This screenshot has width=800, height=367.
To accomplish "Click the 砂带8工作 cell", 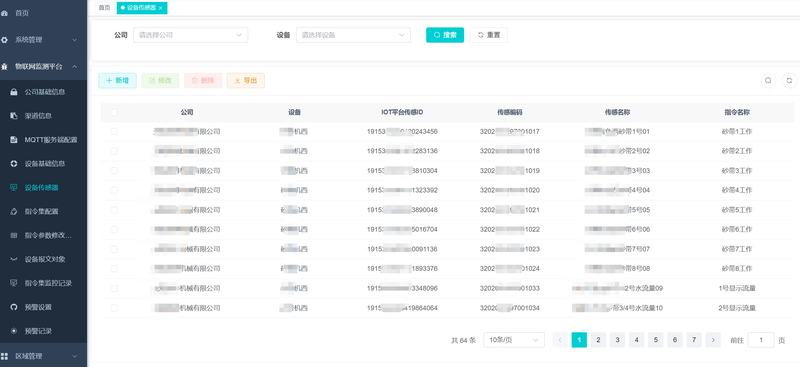I will (737, 268).
